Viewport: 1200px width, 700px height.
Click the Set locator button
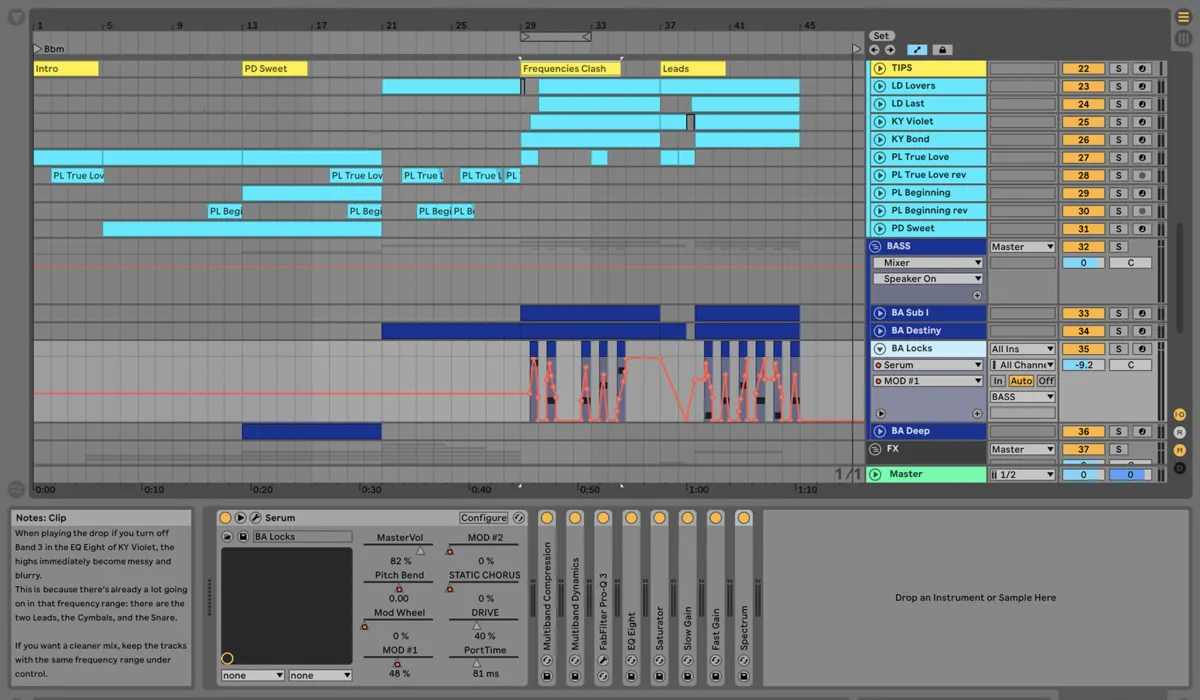(881, 36)
